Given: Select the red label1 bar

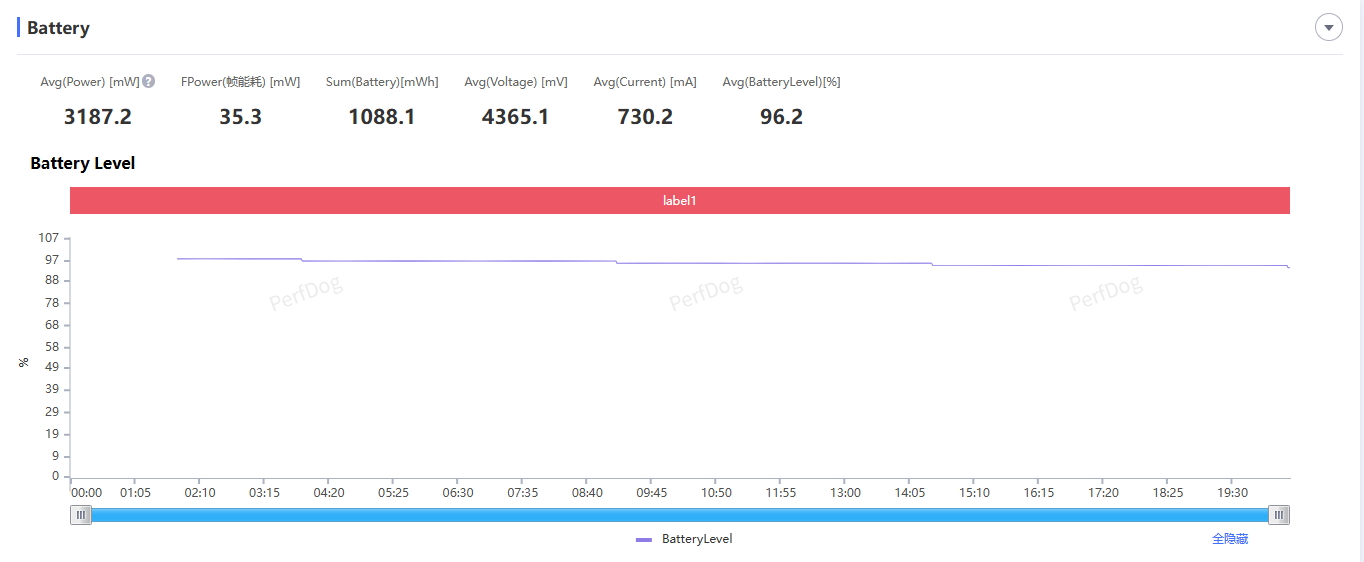Looking at the screenshot, I should pos(679,200).
